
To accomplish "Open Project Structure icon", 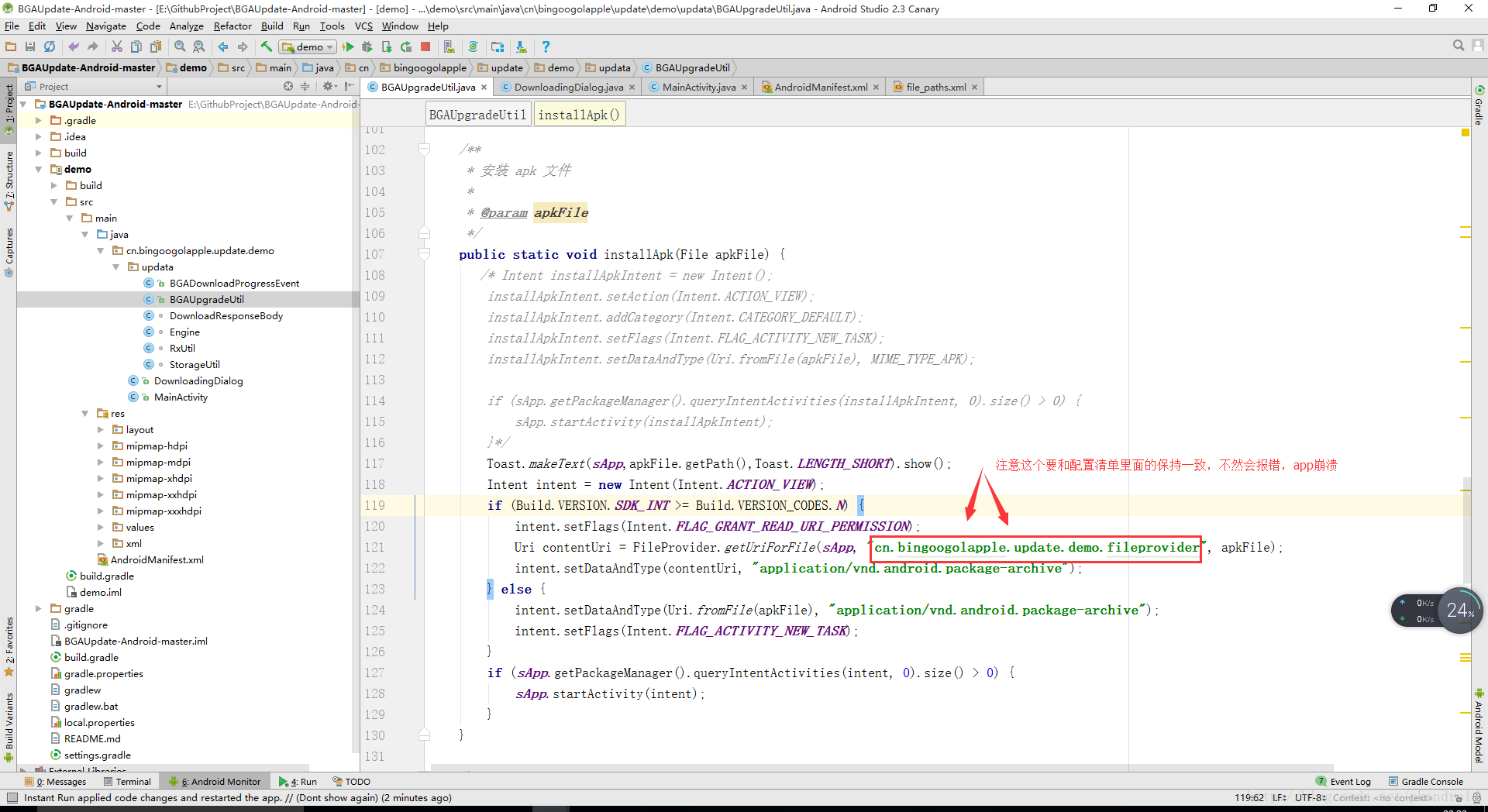I will click(x=498, y=47).
